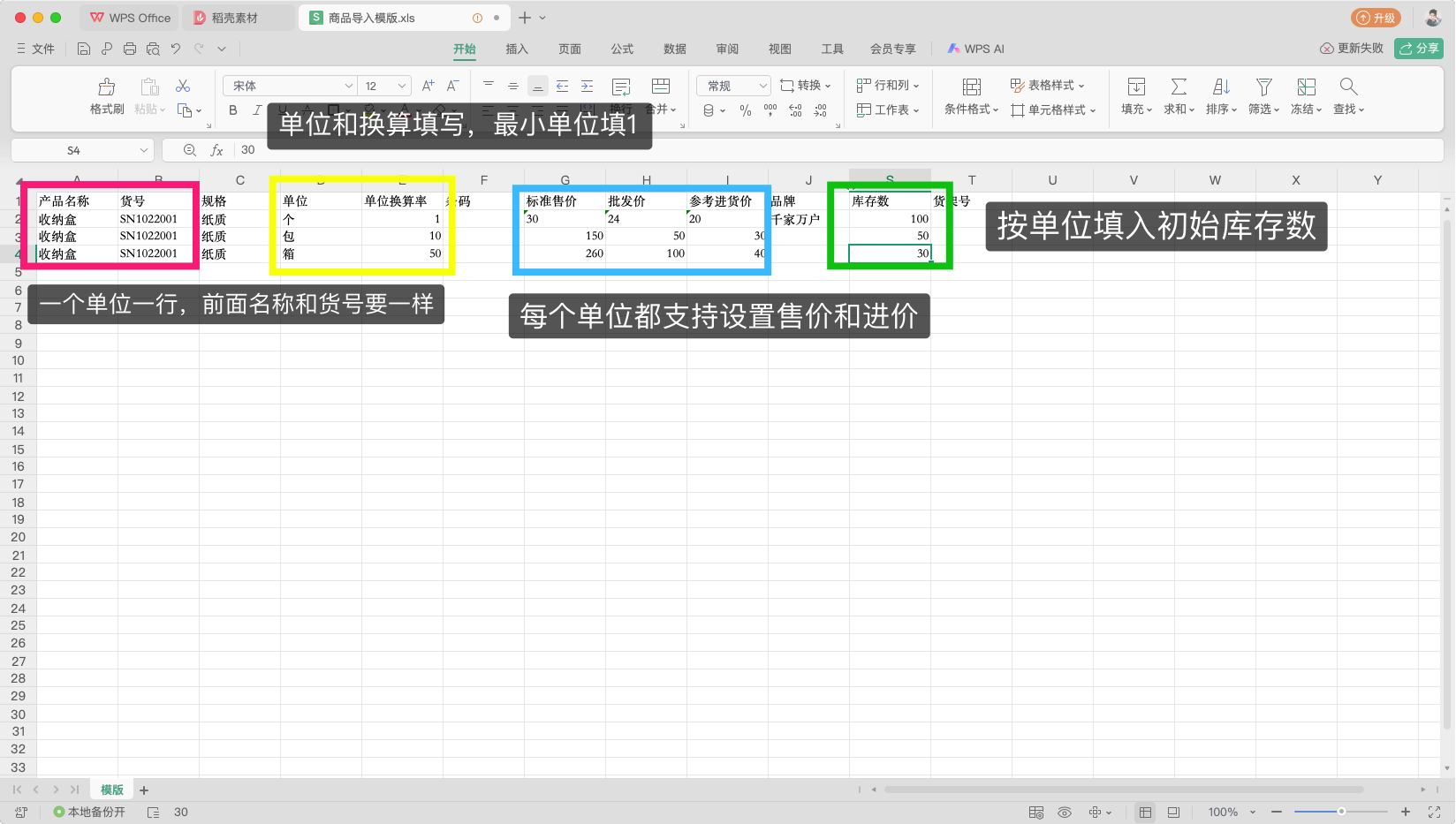Viewport: 1456px width, 824px height.
Task: Switch to the 插入 (Insert) ribbon tab
Action: point(517,49)
